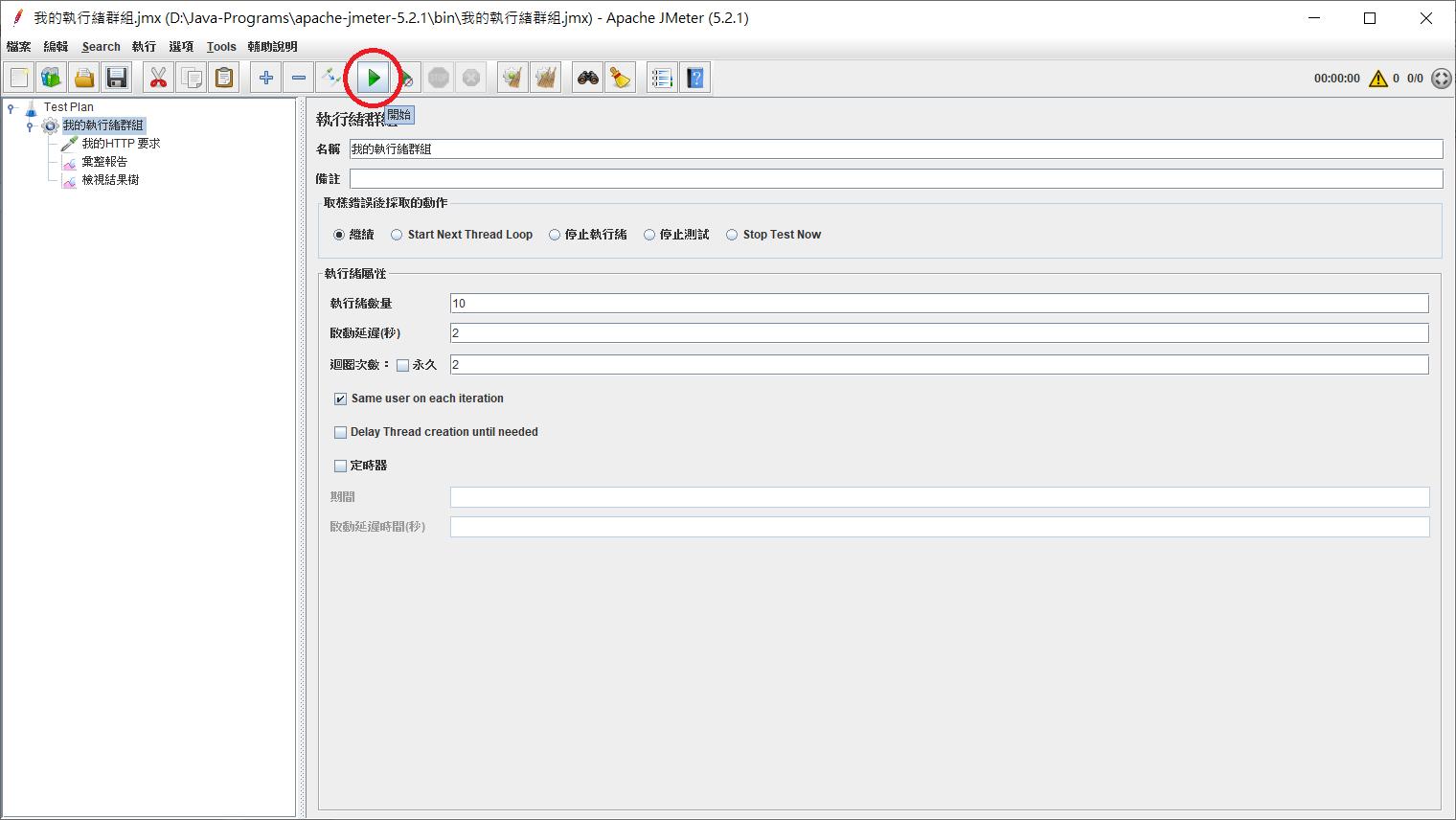Open the function helper dialog icon
1456x820 pixels.
pos(663,78)
